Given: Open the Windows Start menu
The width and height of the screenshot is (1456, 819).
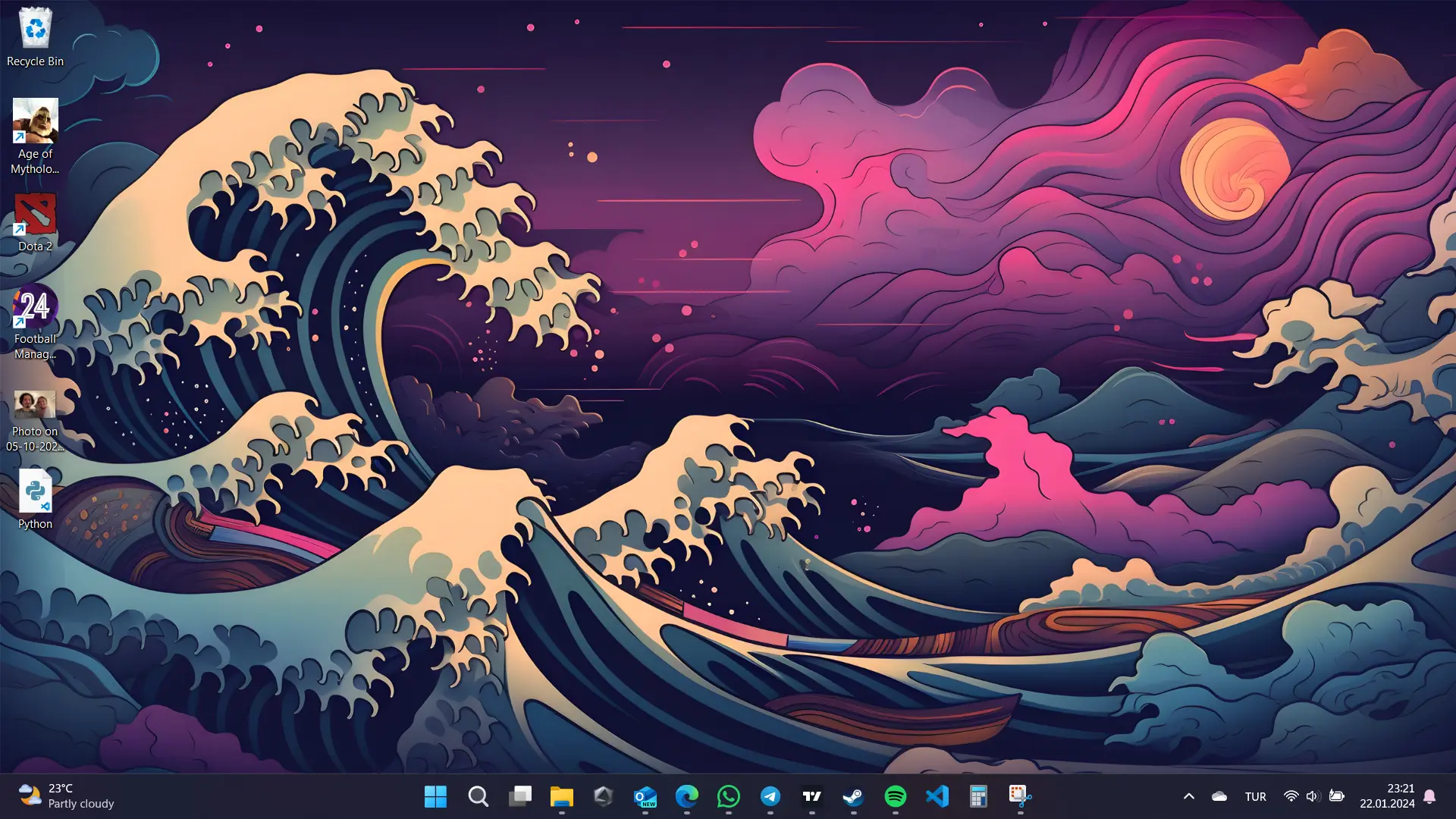Looking at the screenshot, I should [436, 796].
